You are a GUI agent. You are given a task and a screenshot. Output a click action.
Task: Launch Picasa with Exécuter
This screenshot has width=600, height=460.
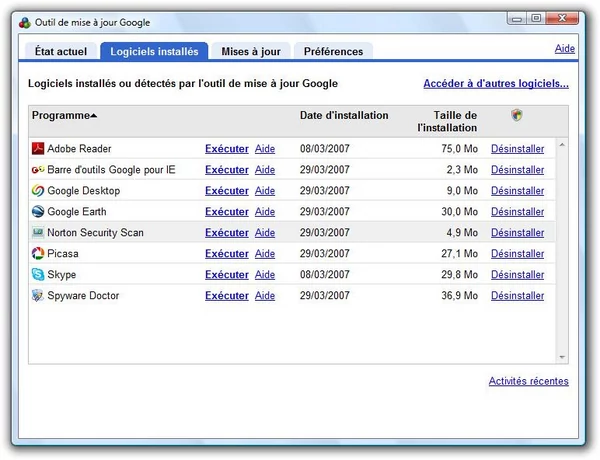227,253
